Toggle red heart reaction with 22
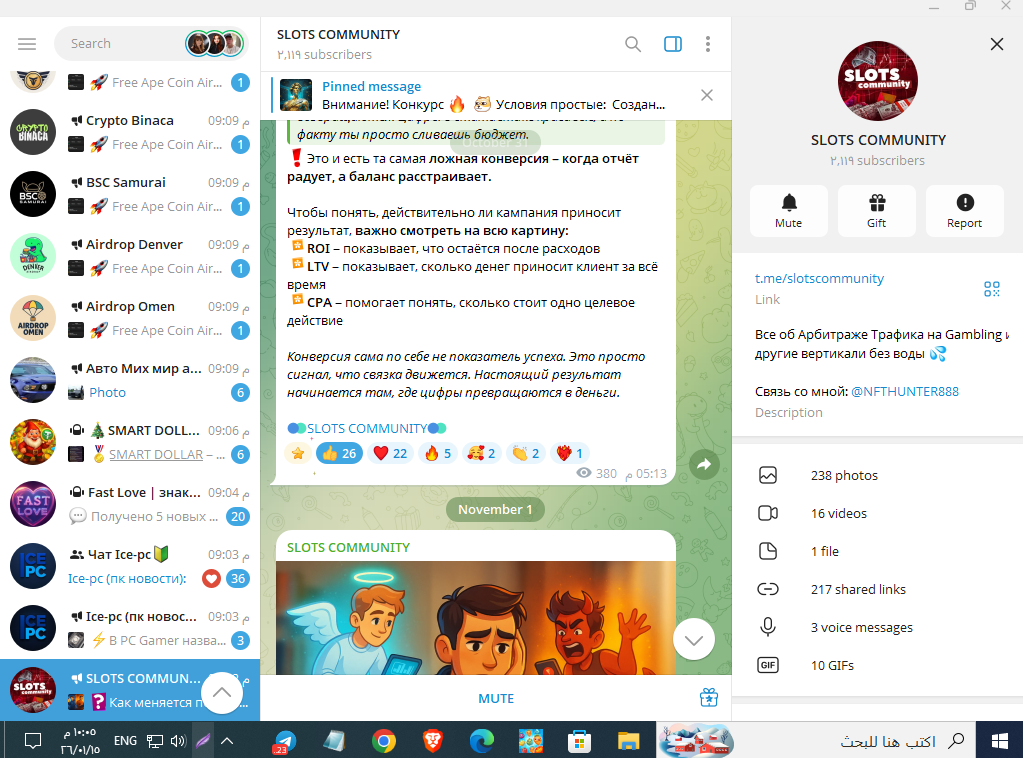This screenshot has width=1023, height=758. pyautogui.click(x=390, y=453)
